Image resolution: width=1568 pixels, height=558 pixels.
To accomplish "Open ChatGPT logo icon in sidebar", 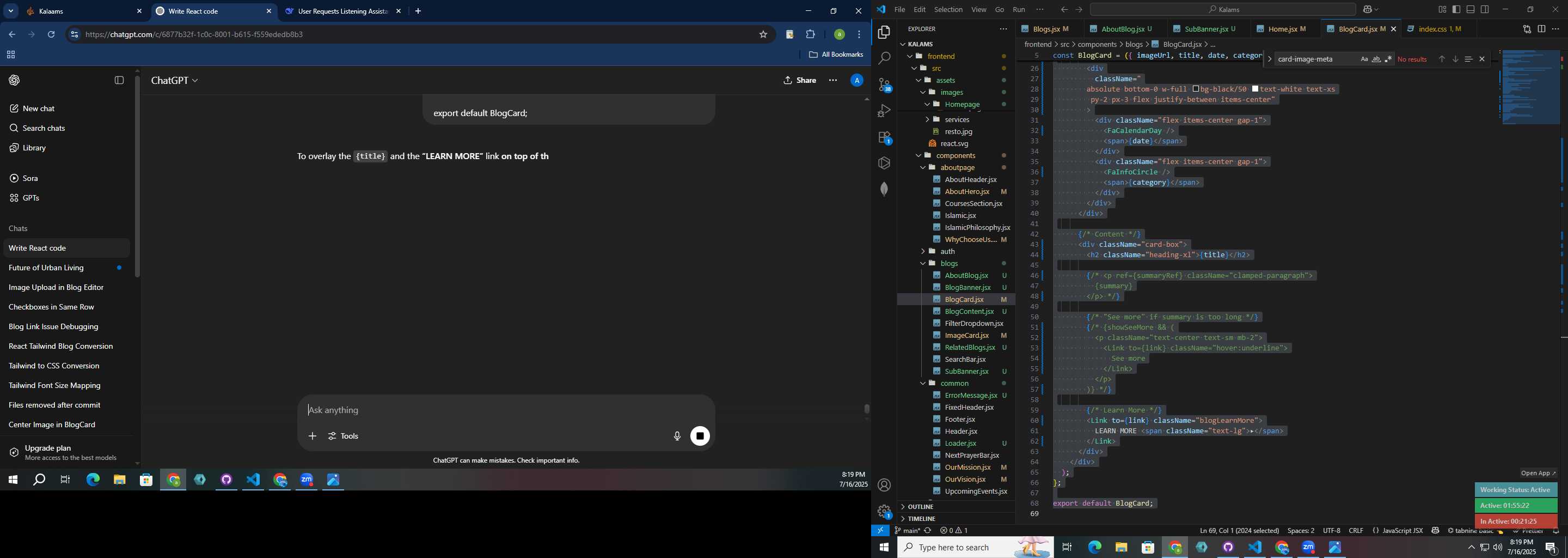I will point(15,81).
